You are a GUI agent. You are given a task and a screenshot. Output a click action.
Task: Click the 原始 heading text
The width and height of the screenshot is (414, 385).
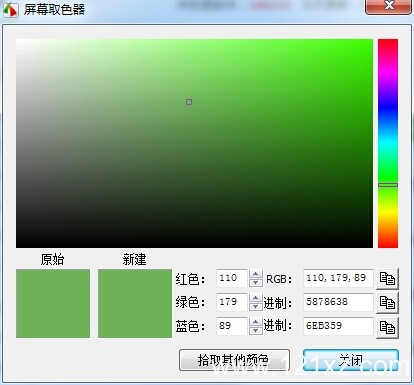[x=52, y=259]
